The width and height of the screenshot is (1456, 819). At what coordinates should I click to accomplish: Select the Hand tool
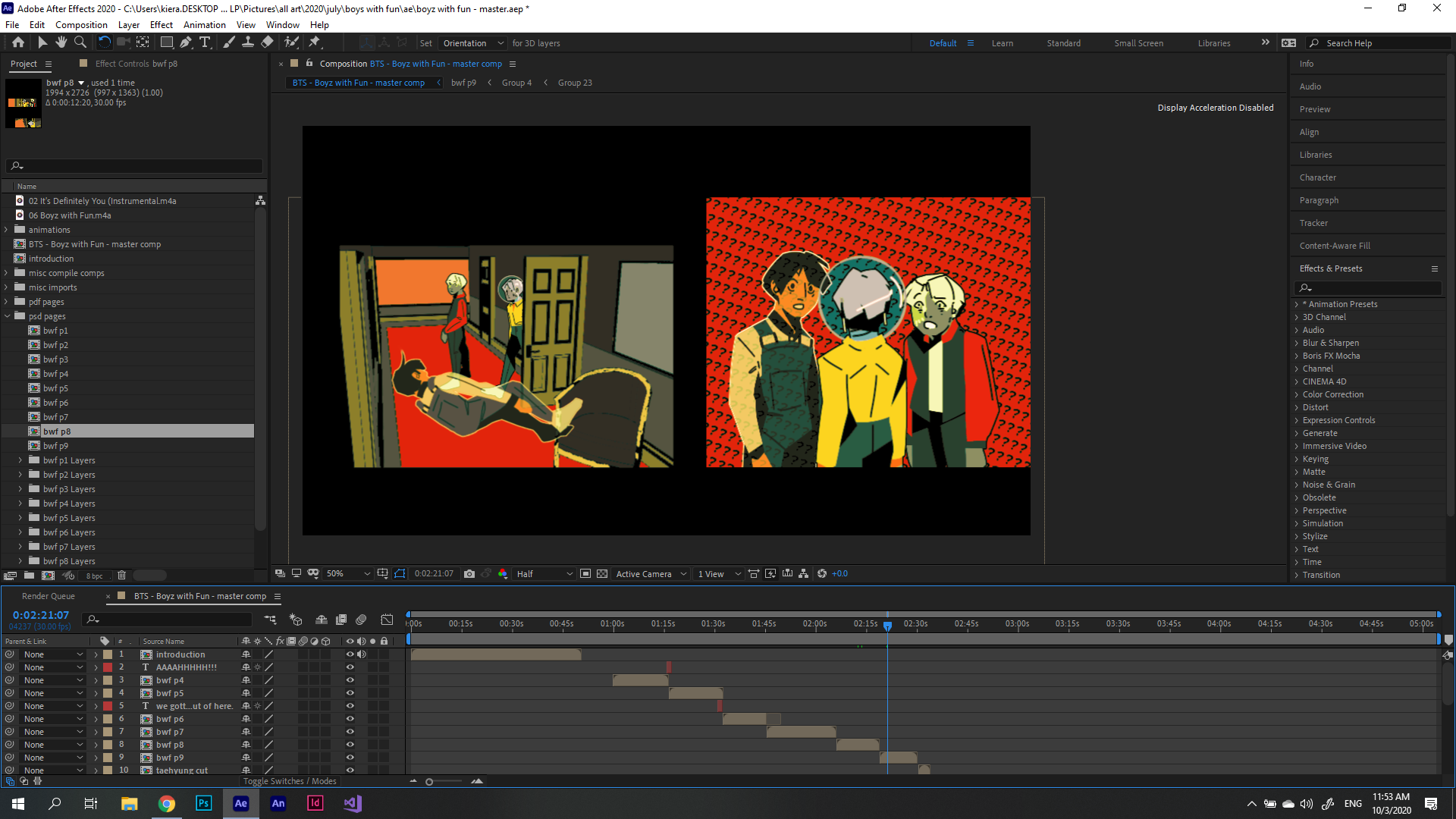61,43
